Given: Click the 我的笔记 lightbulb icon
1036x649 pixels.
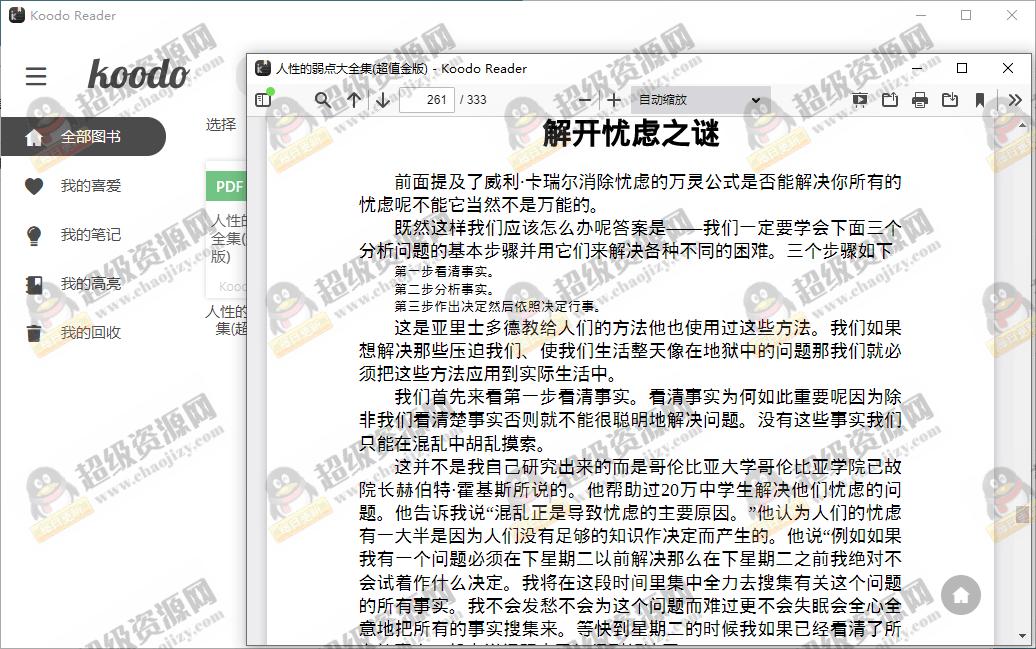Looking at the screenshot, I should [x=36, y=234].
